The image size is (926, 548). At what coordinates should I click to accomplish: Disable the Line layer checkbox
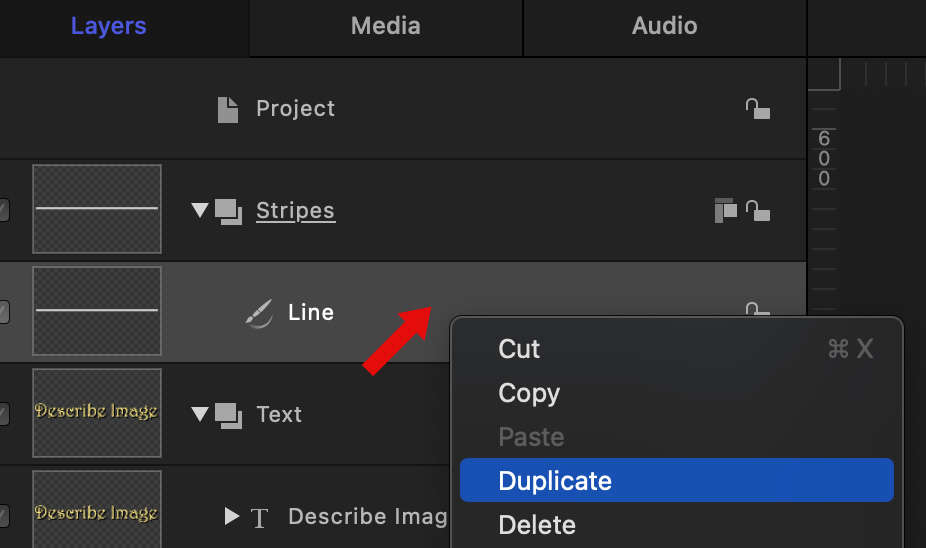(x=3, y=313)
